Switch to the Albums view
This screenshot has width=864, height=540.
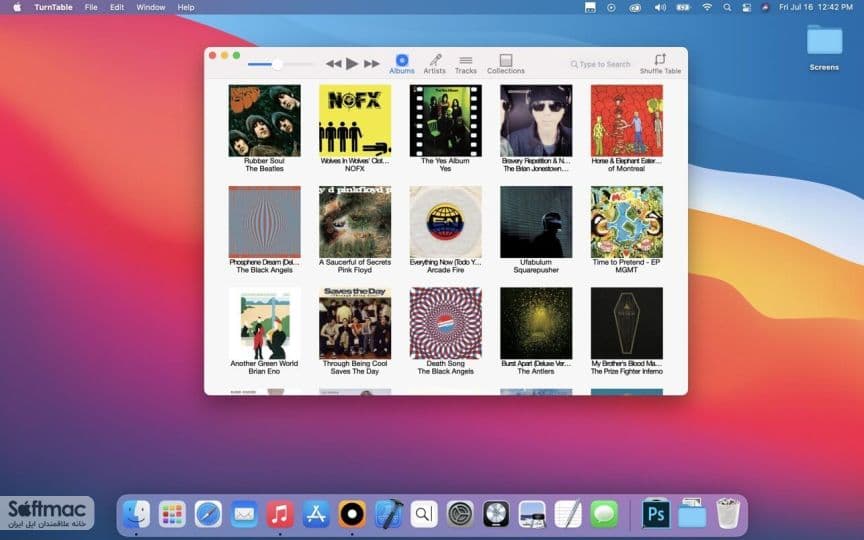pos(402,64)
